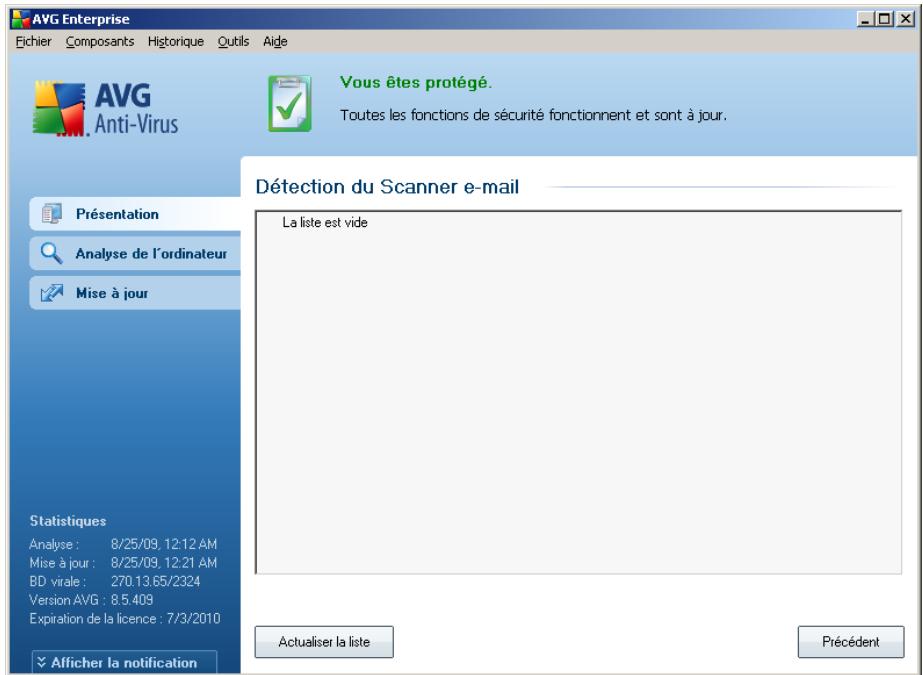The width and height of the screenshot is (923, 675).
Task: Click the 'La liste est vide' text
Action: tap(325, 222)
